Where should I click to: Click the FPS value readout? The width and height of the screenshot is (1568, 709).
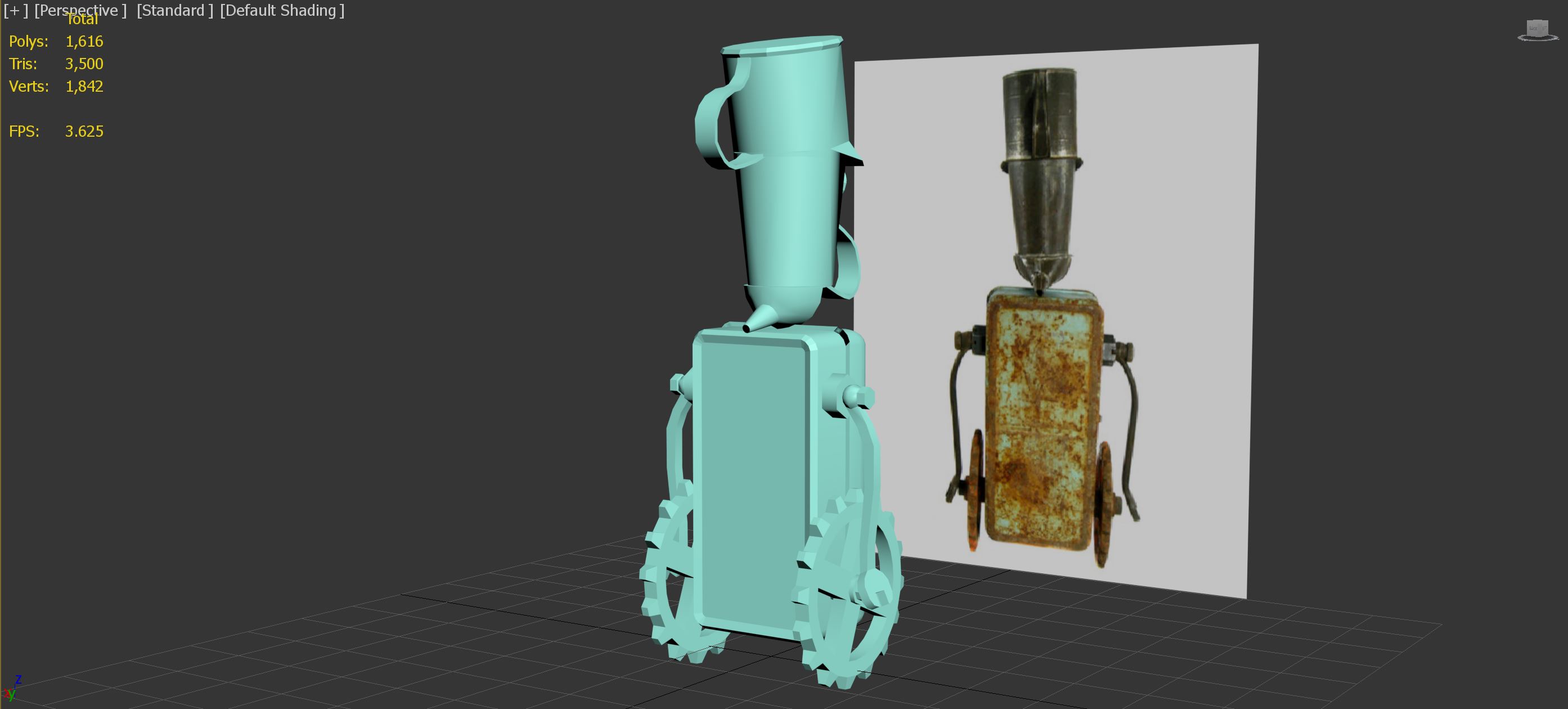[x=84, y=132]
